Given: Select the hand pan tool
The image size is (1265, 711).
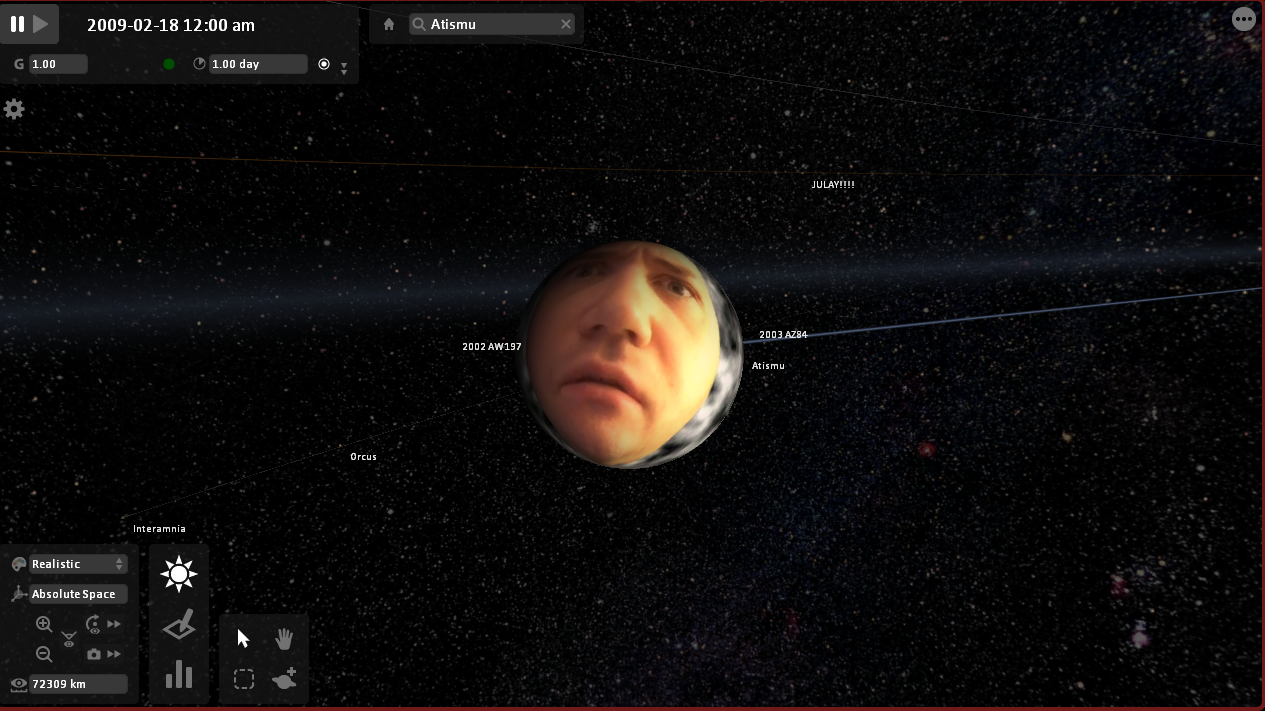Looking at the screenshot, I should pos(284,639).
